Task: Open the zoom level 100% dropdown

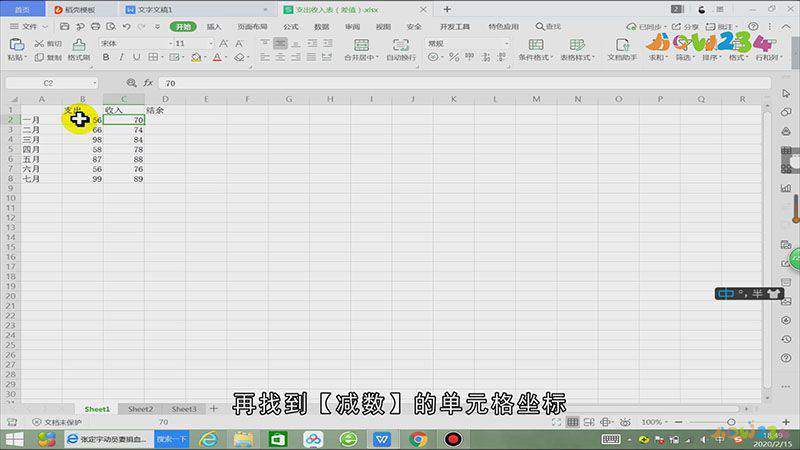Action: [x=654, y=422]
